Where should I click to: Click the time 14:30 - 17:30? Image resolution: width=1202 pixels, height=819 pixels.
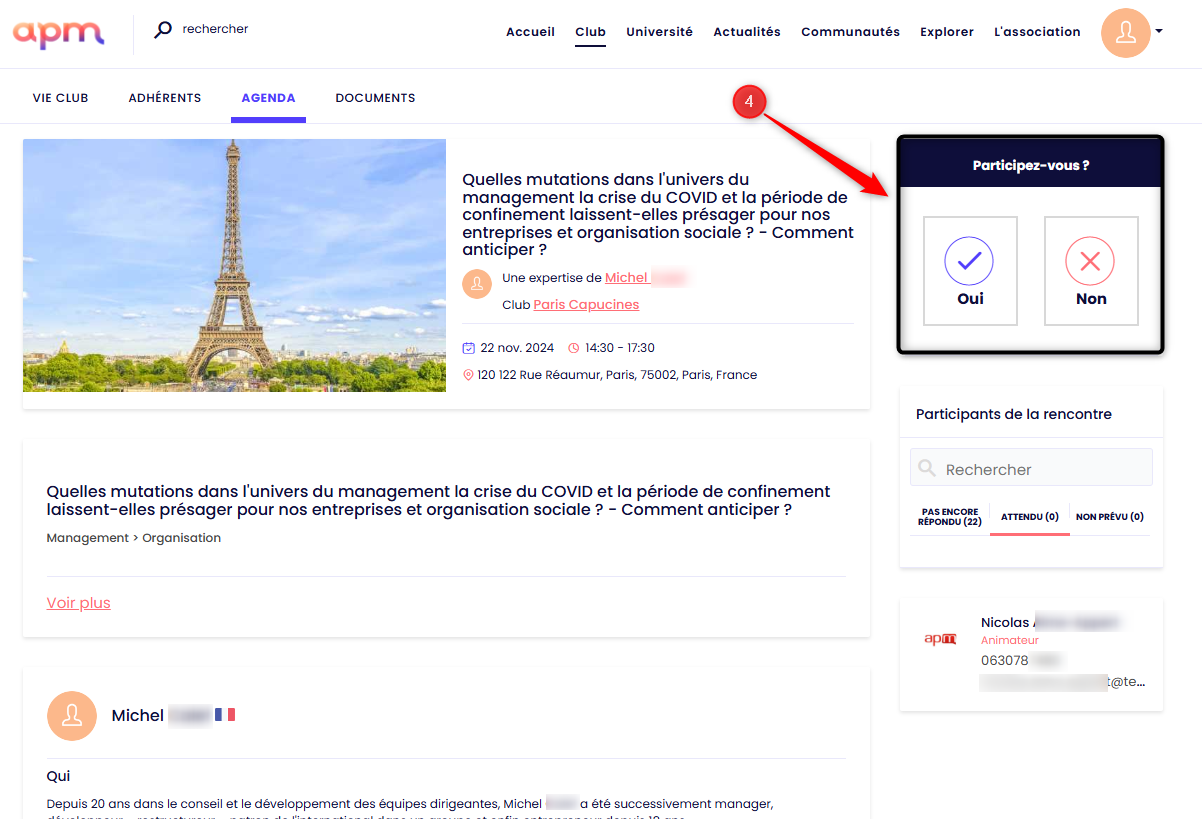pos(620,348)
